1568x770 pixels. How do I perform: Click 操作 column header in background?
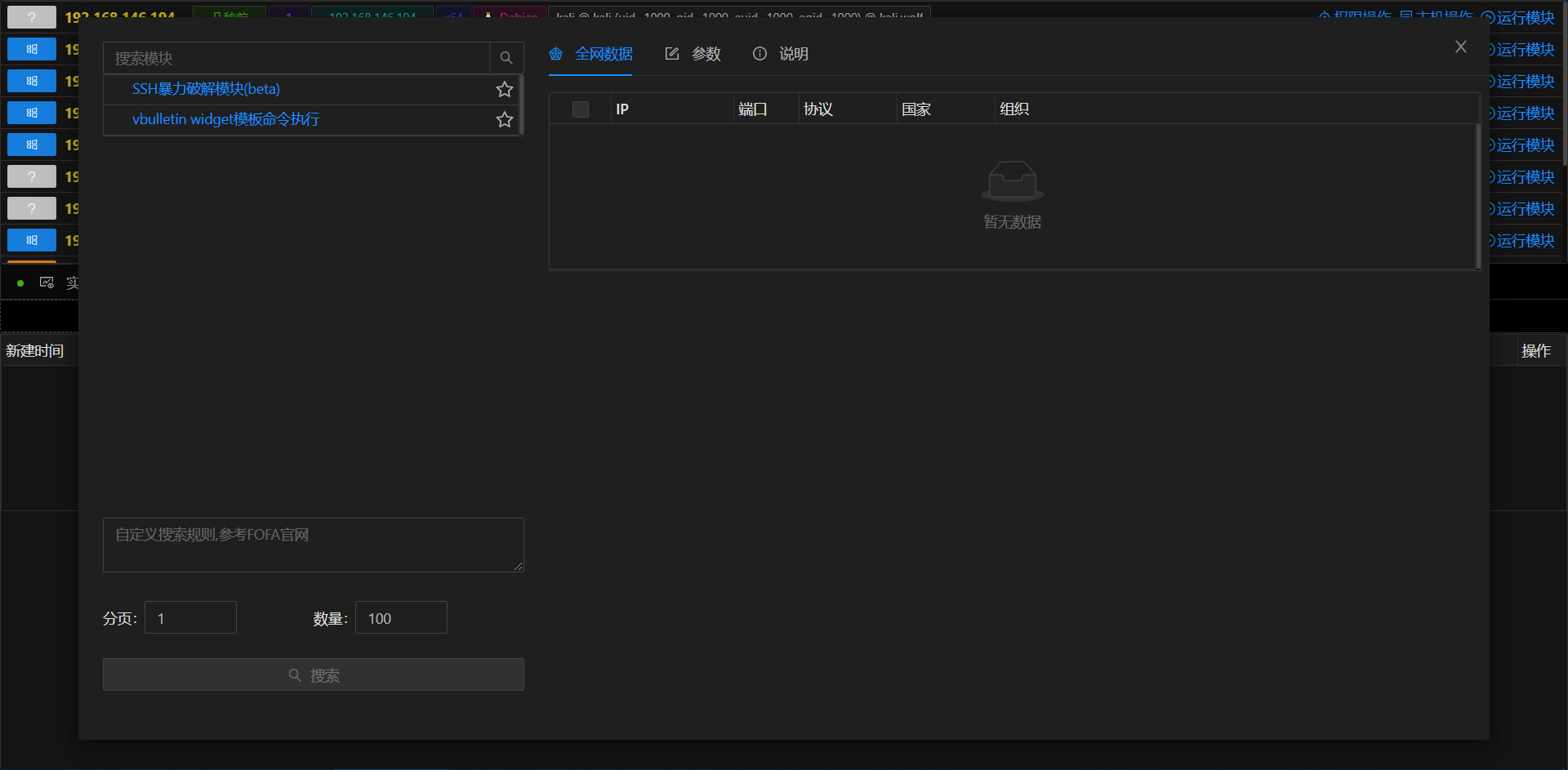click(1536, 351)
